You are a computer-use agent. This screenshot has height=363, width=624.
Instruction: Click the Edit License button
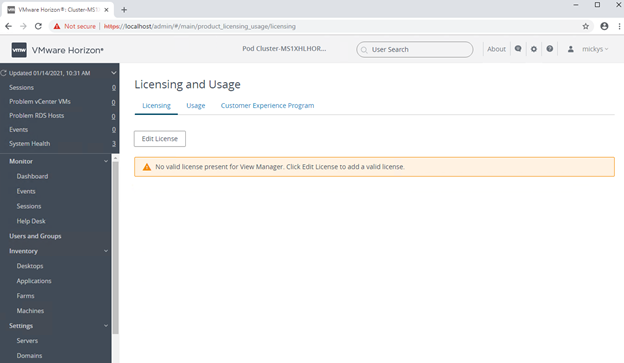(x=160, y=139)
